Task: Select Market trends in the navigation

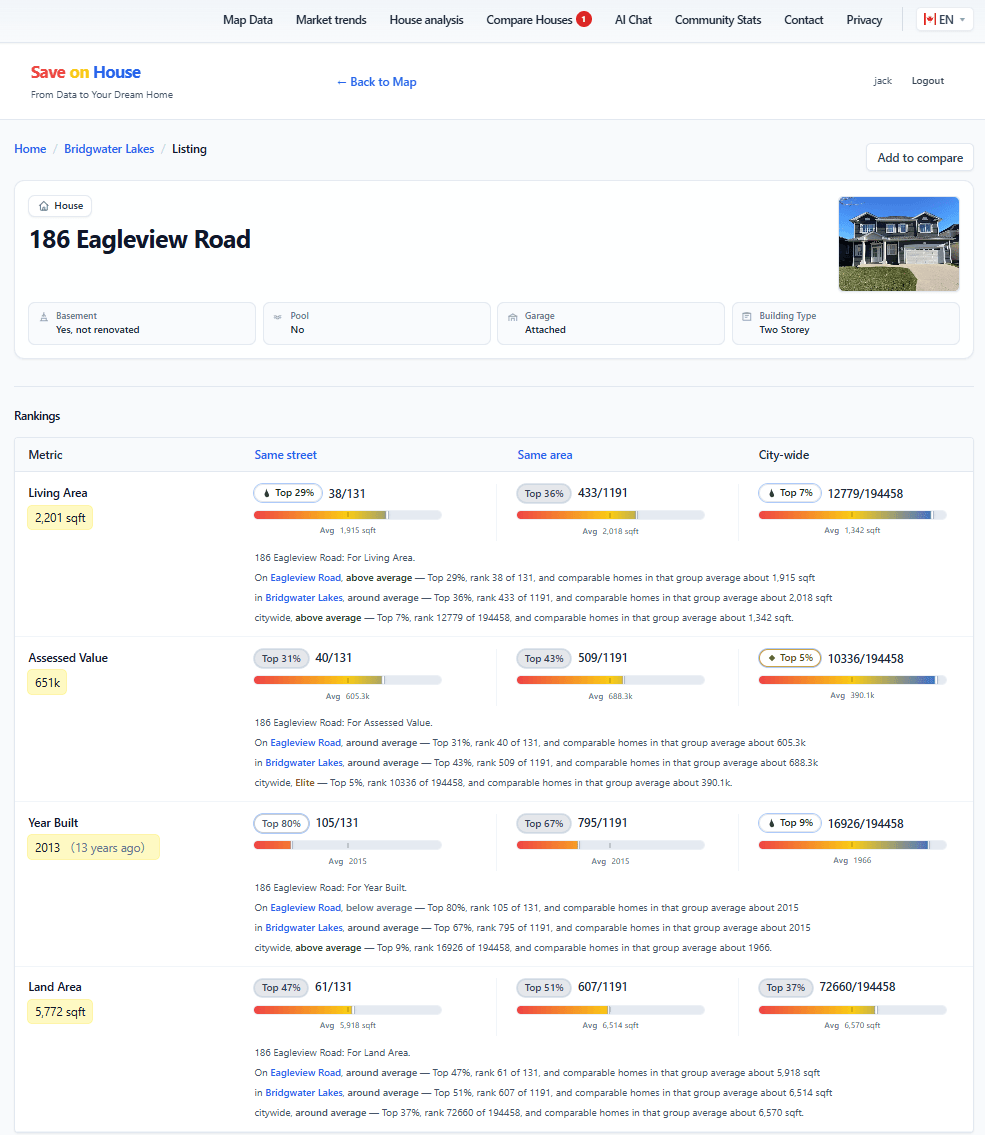Action: (x=331, y=19)
